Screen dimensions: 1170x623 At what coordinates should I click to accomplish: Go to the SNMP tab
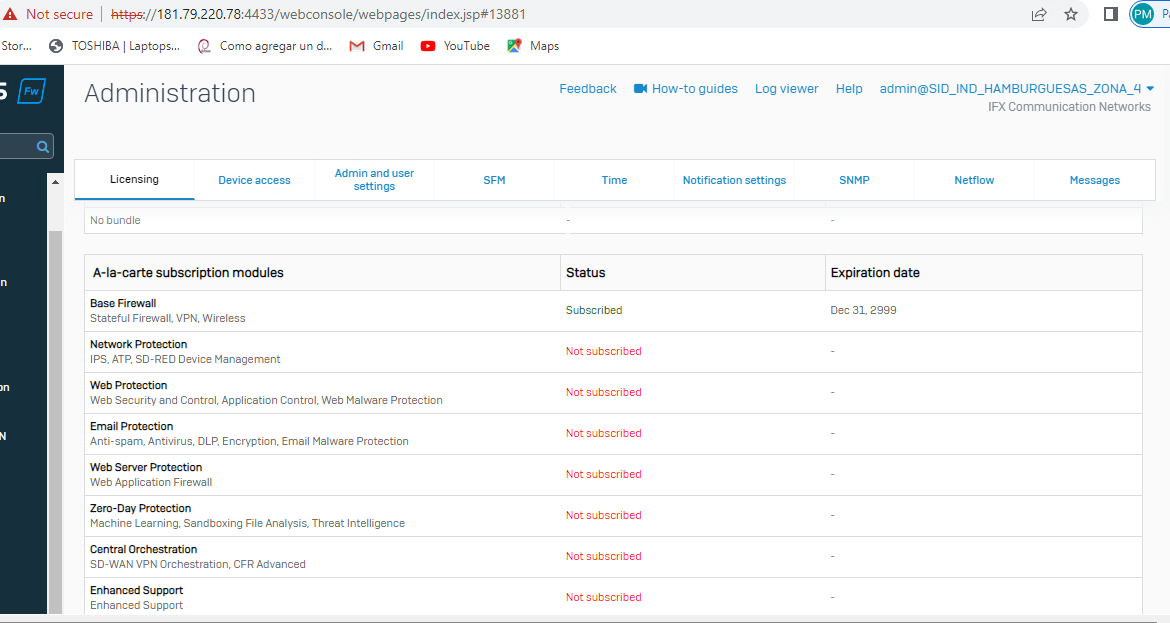pos(854,180)
